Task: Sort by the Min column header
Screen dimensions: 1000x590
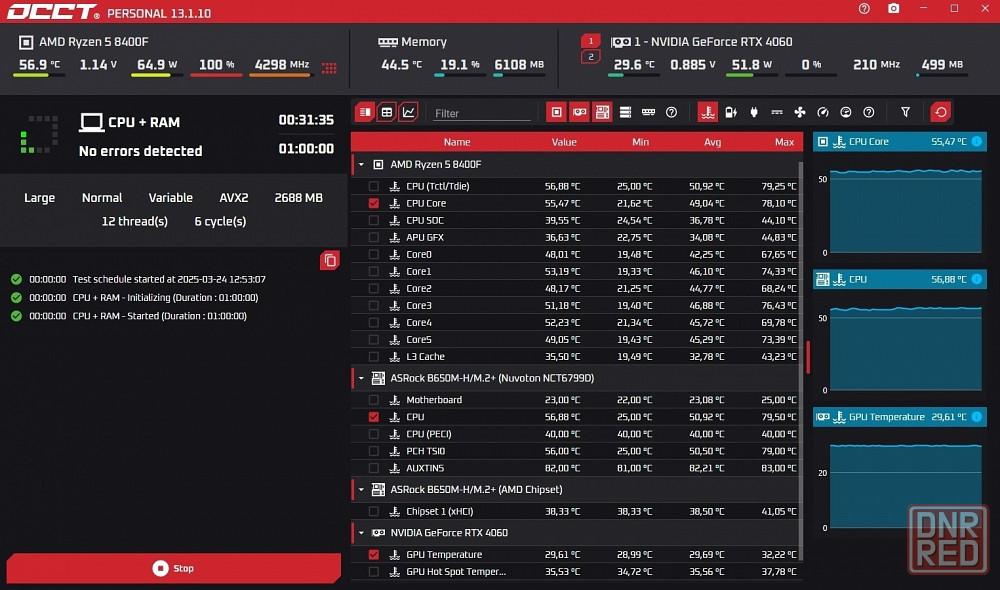Action: click(x=640, y=142)
